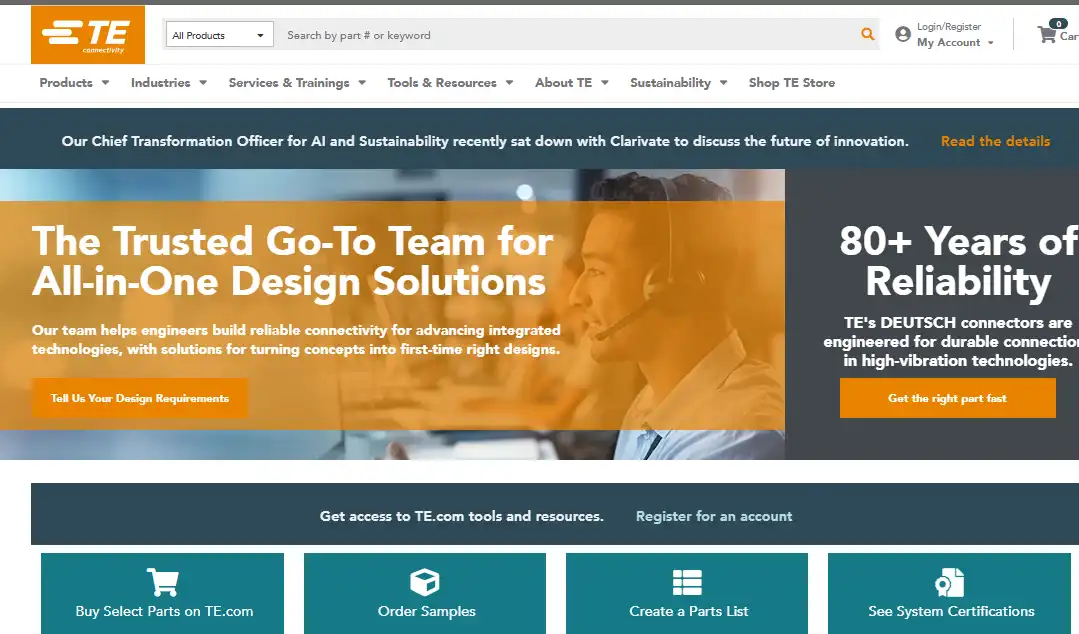Expand the Tools & Resources menu arrow
Image resolution: width=1079 pixels, height=634 pixels.
[x=509, y=83]
